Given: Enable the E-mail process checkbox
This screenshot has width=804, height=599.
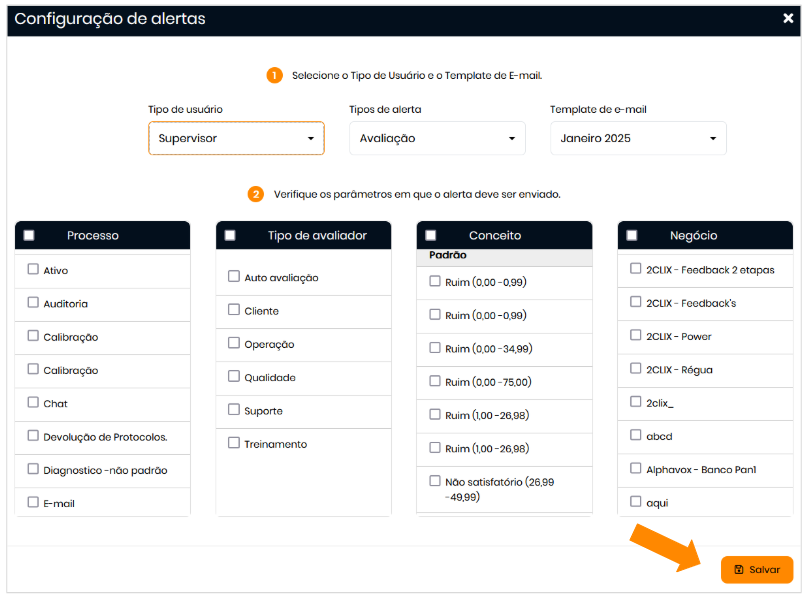Looking at the screenshot, I should (33, 502).
